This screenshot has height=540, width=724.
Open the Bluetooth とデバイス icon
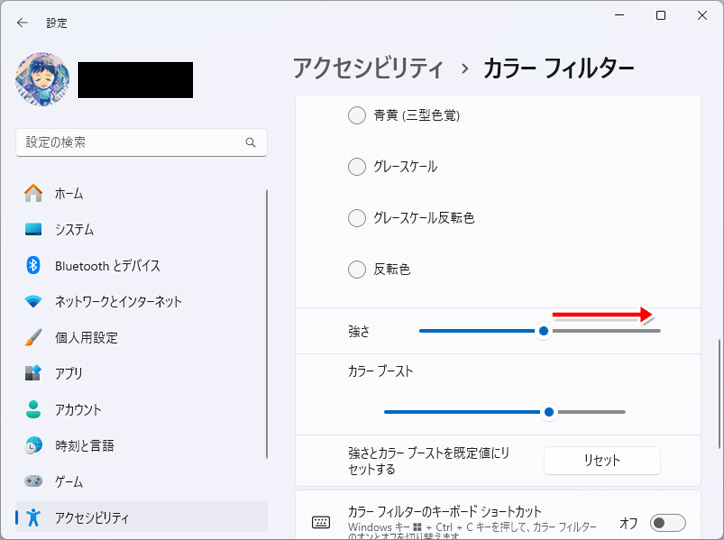(33, 265)
